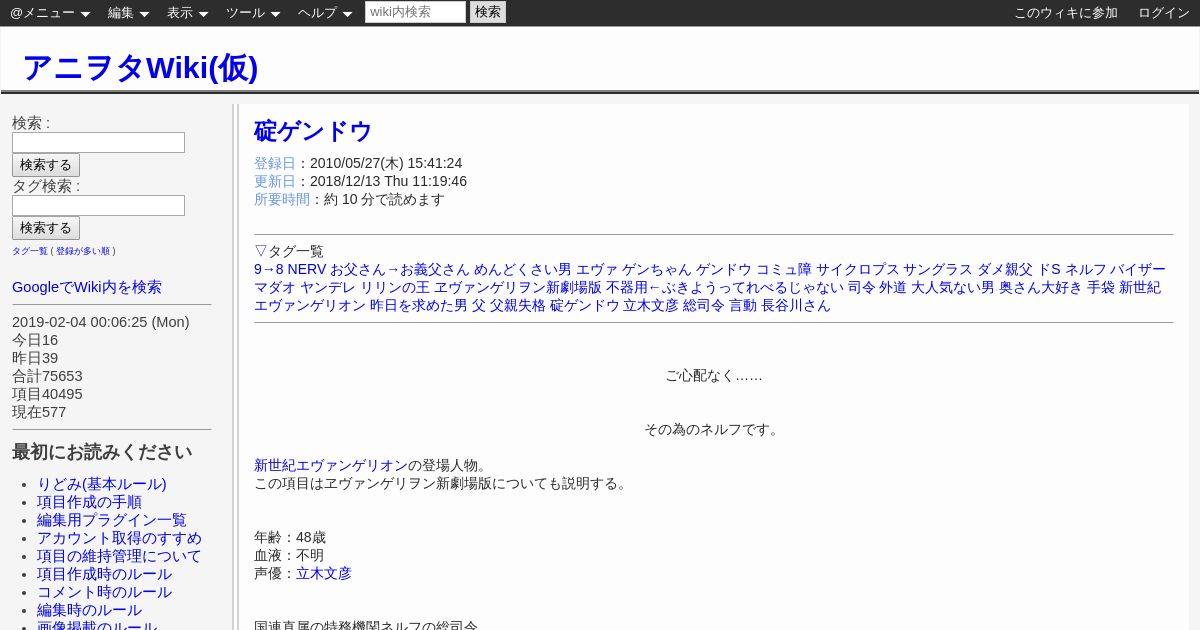Viewport: 1200px width, 630px height.
Task: Open the NERV tag
Action: click(x=307, y=269)
